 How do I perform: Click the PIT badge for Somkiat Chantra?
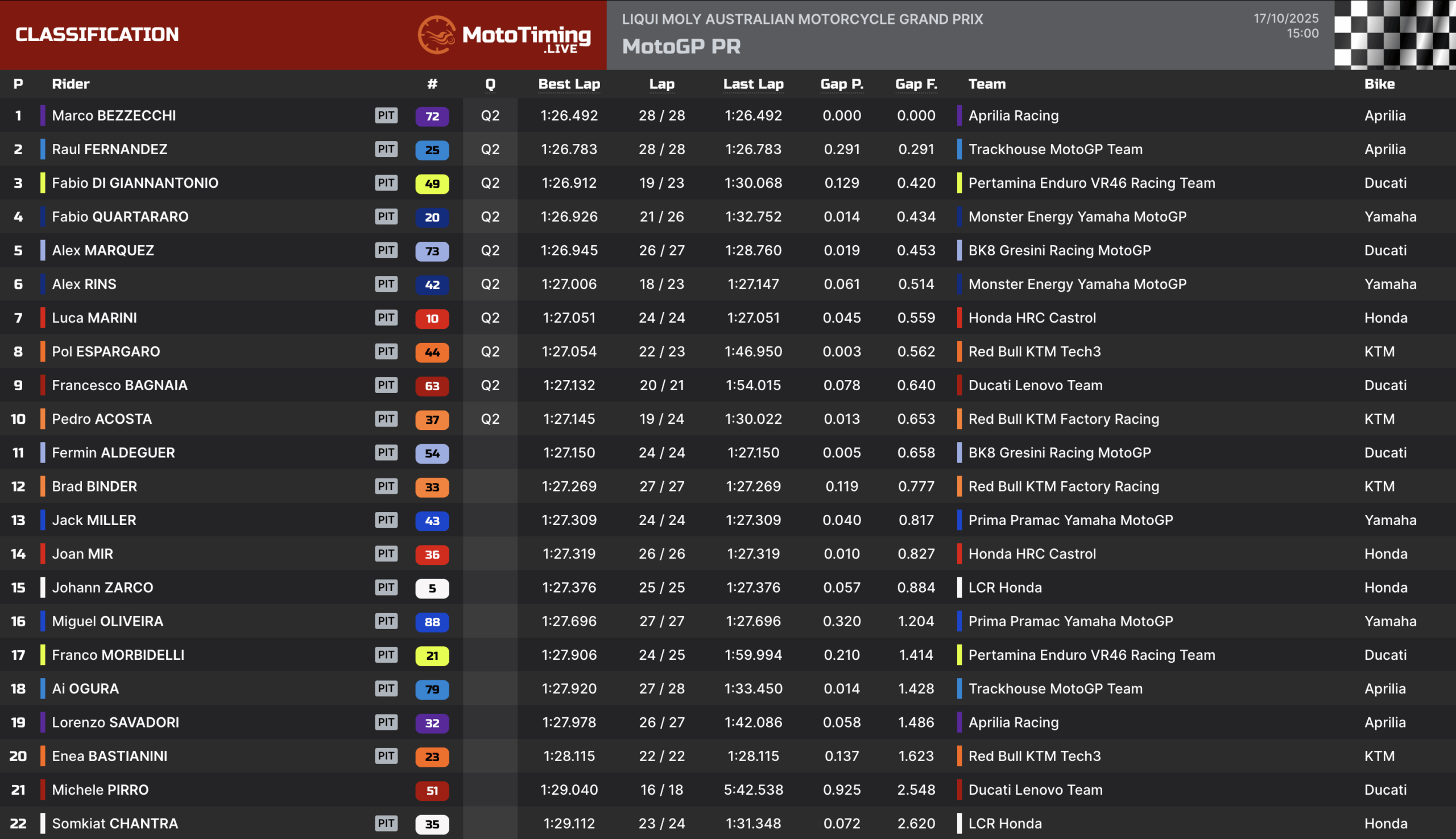pos(386,824)
